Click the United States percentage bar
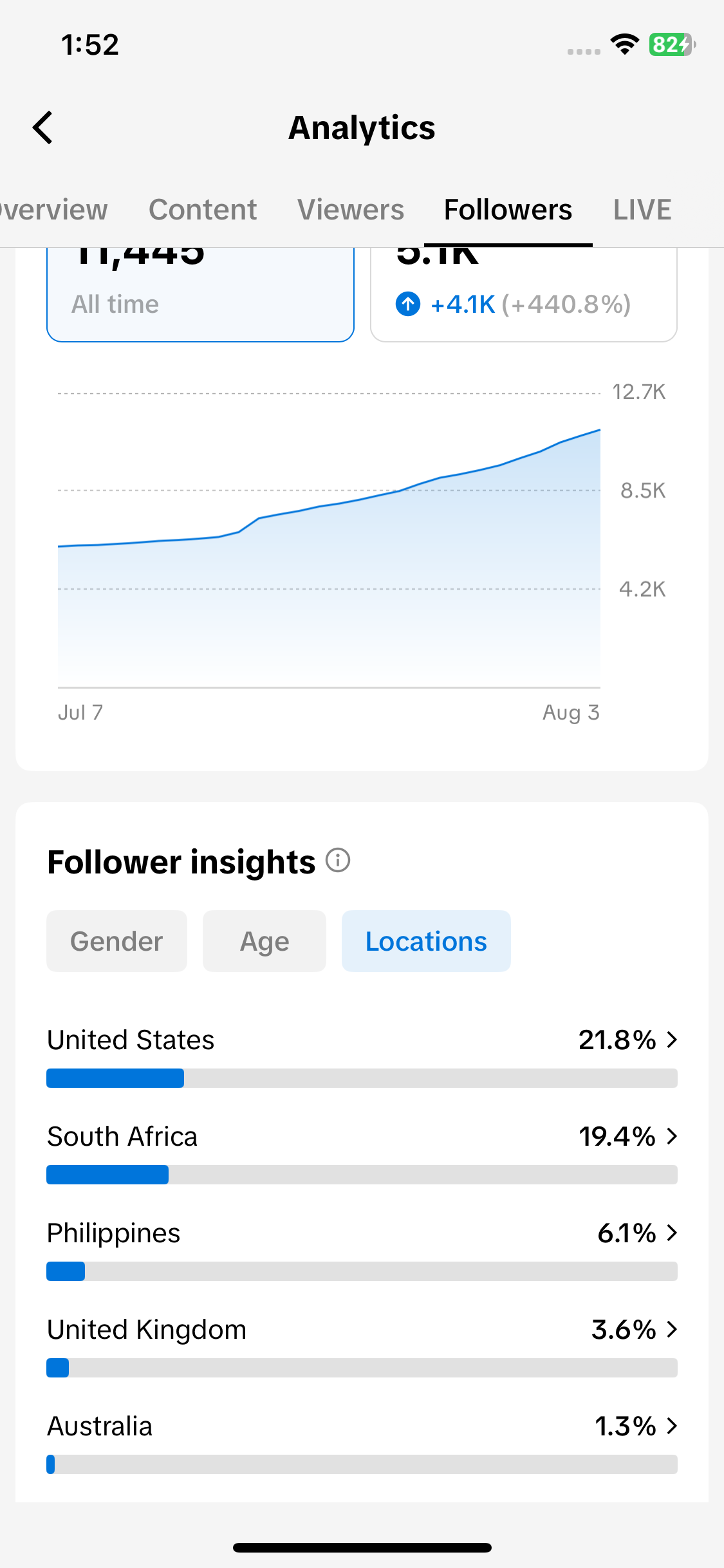Image resolution: width=724 pixels, height=1568 pixels. point(362,1078)
